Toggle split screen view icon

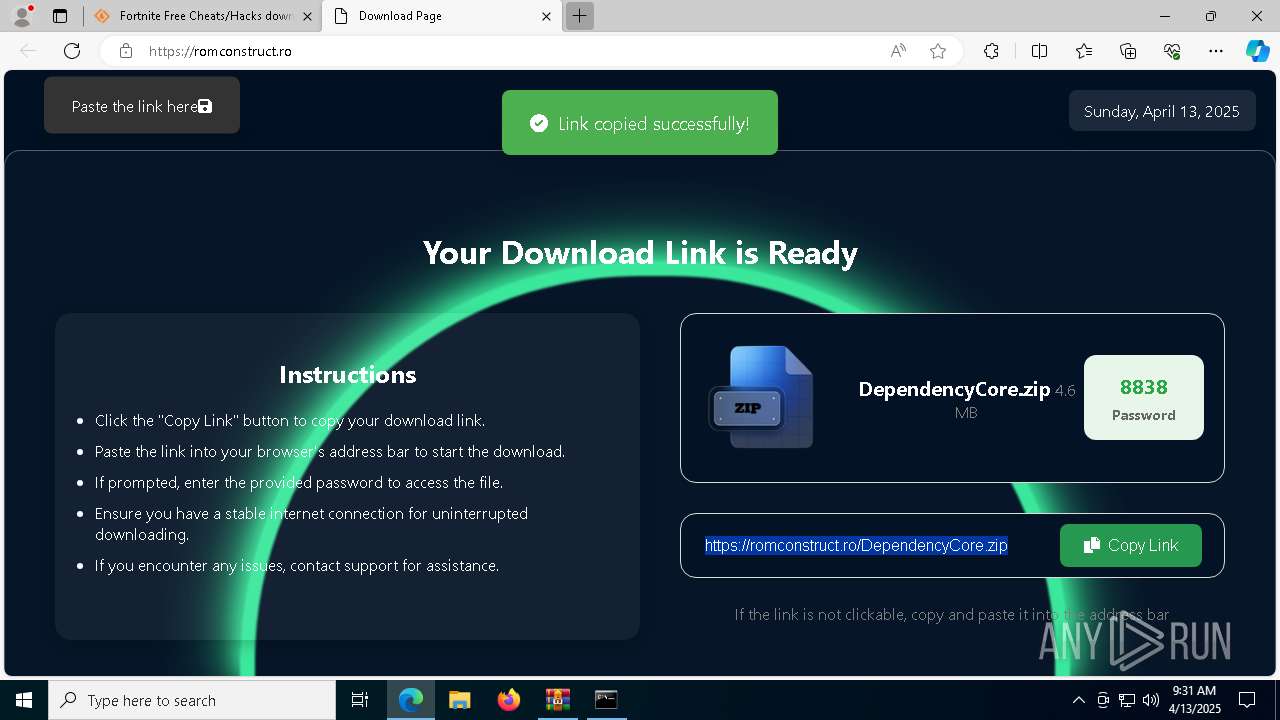coord(1039,51)
